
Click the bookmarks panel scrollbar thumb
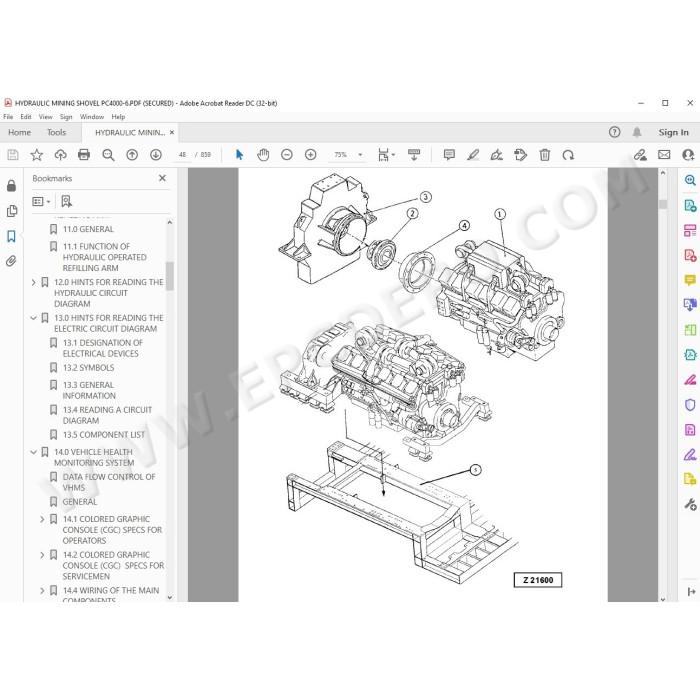click(170, 276)
